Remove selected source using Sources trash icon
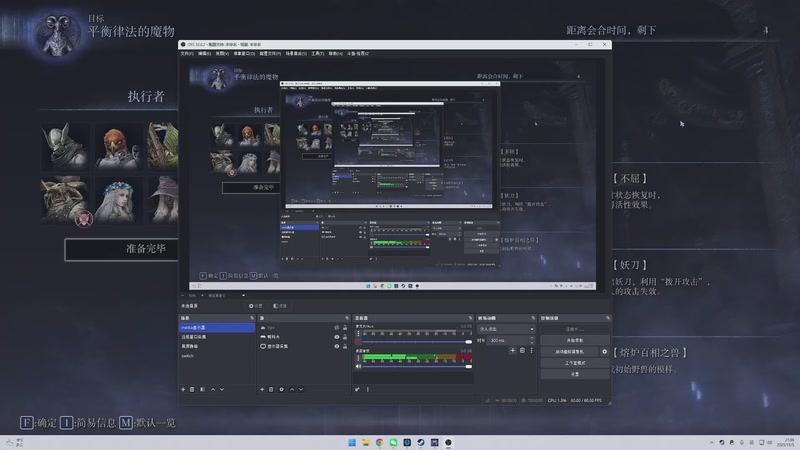 click(x=271, y=389)
